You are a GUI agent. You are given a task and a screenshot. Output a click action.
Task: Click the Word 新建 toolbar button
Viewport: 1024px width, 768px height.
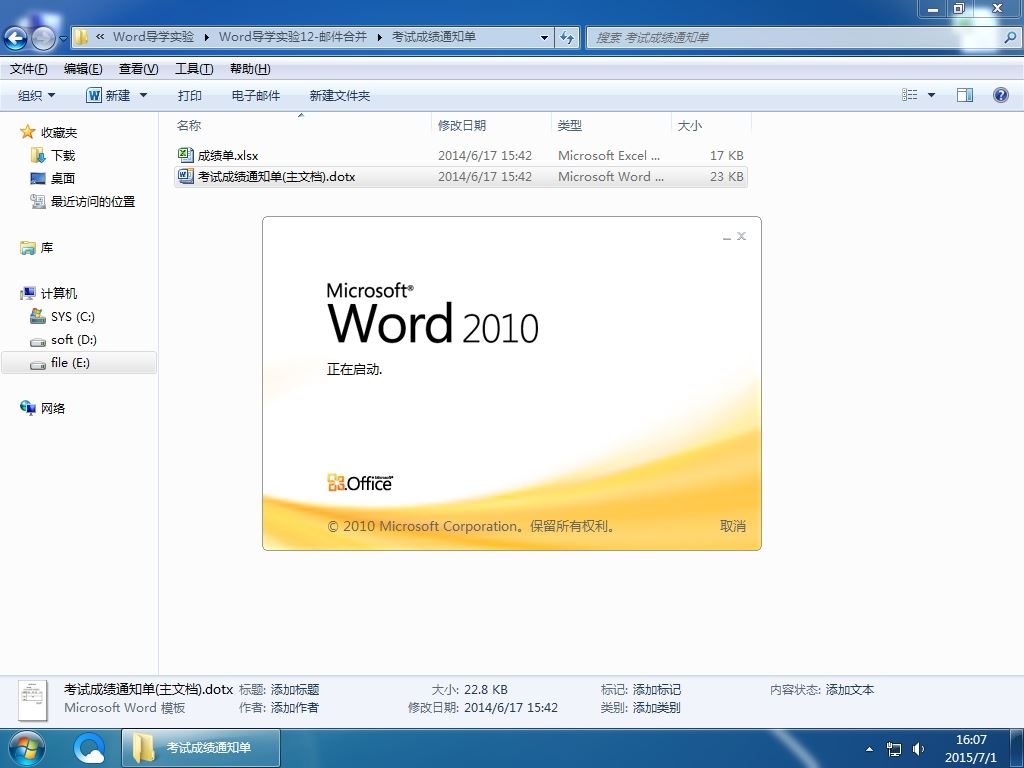tap(108, 95)
